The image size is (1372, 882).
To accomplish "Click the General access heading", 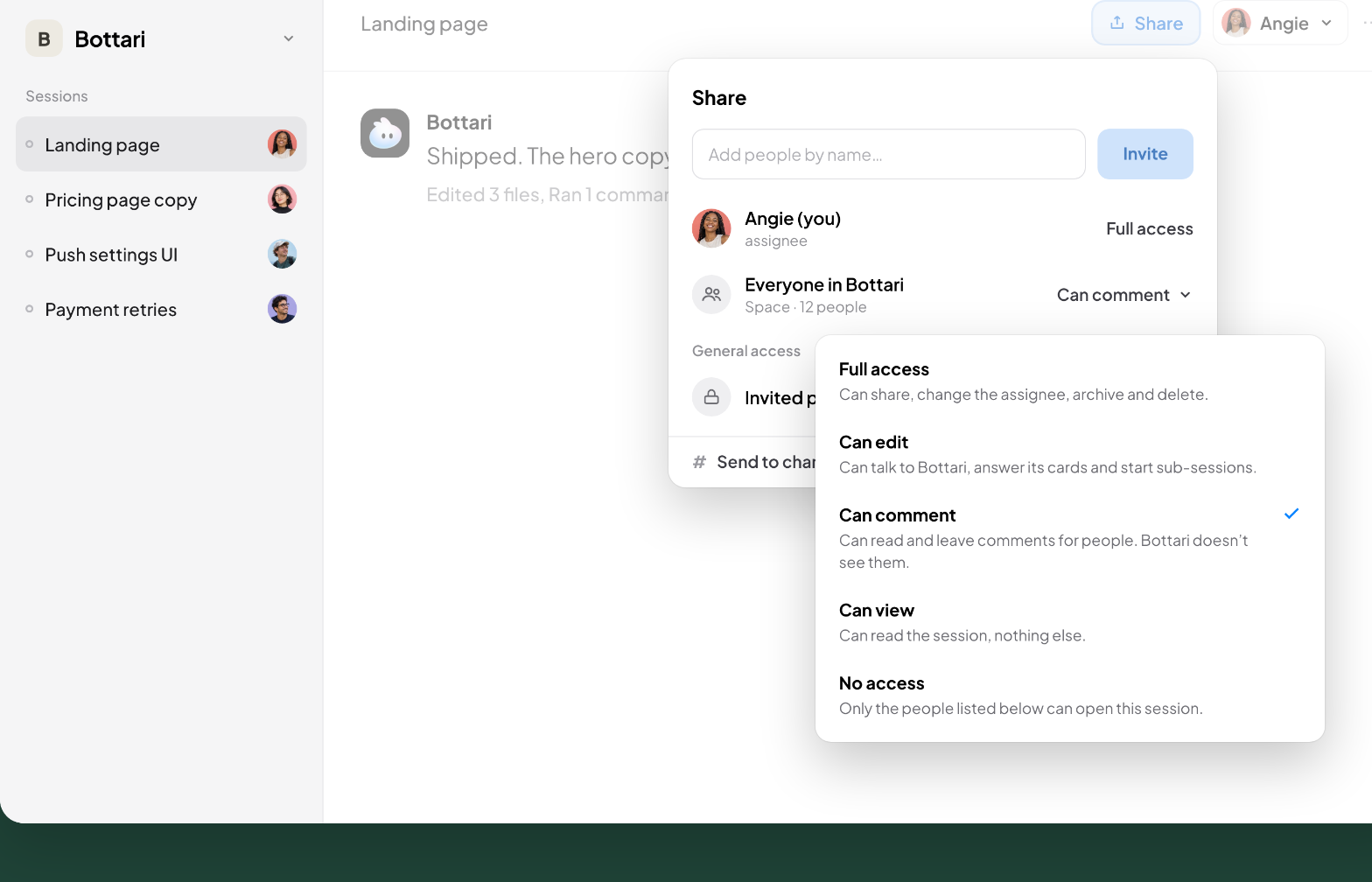I will coord(745,351).
